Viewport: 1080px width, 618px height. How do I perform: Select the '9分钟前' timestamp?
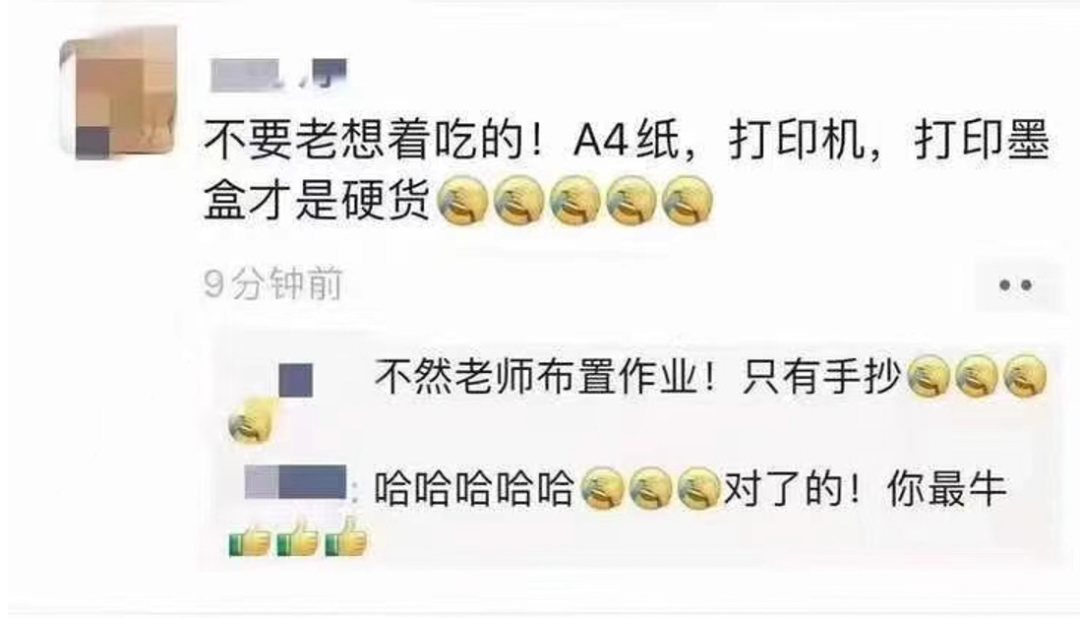(x=273, y=284)
